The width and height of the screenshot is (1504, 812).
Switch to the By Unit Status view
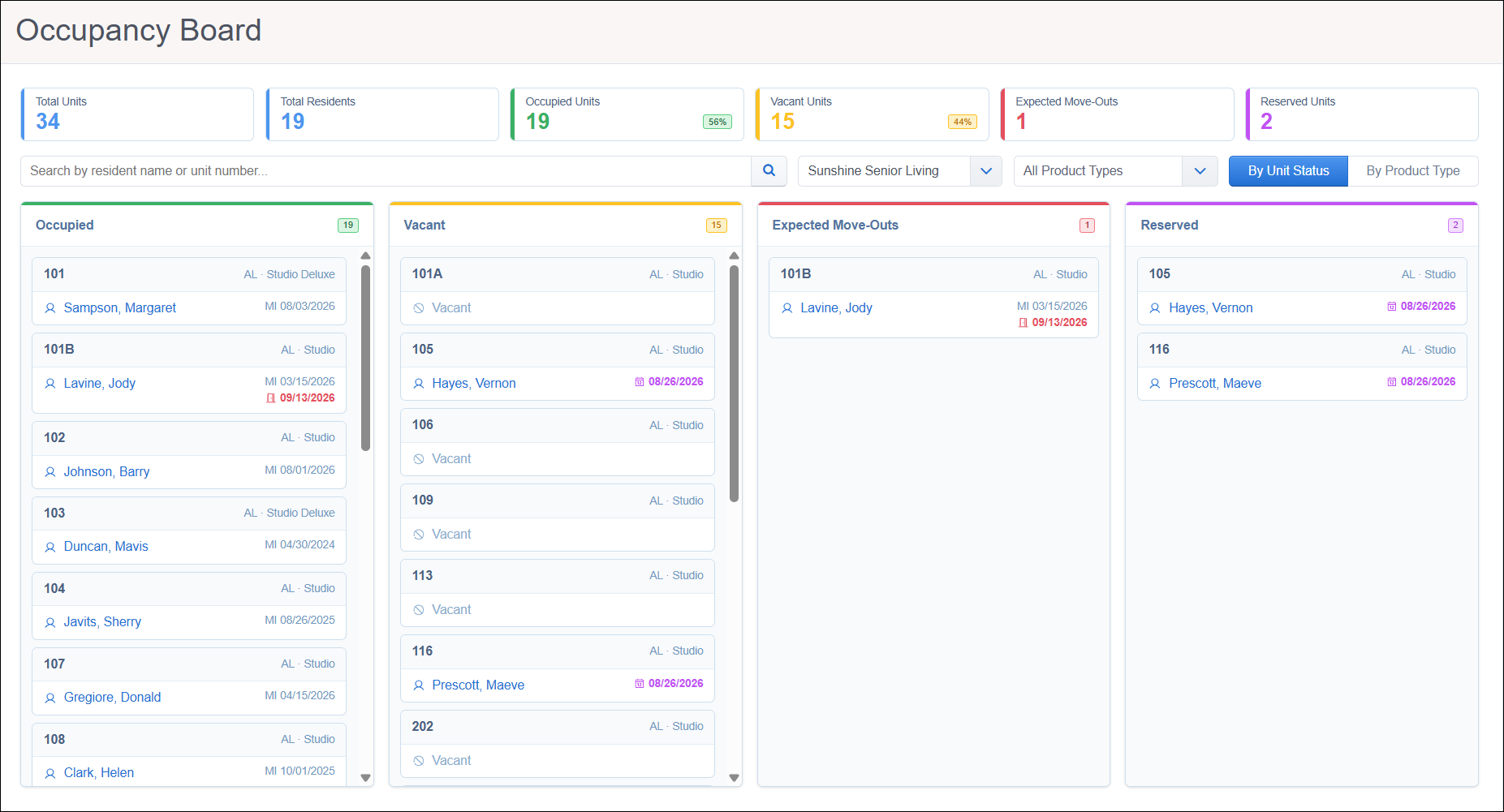(x=1288, y=171)
